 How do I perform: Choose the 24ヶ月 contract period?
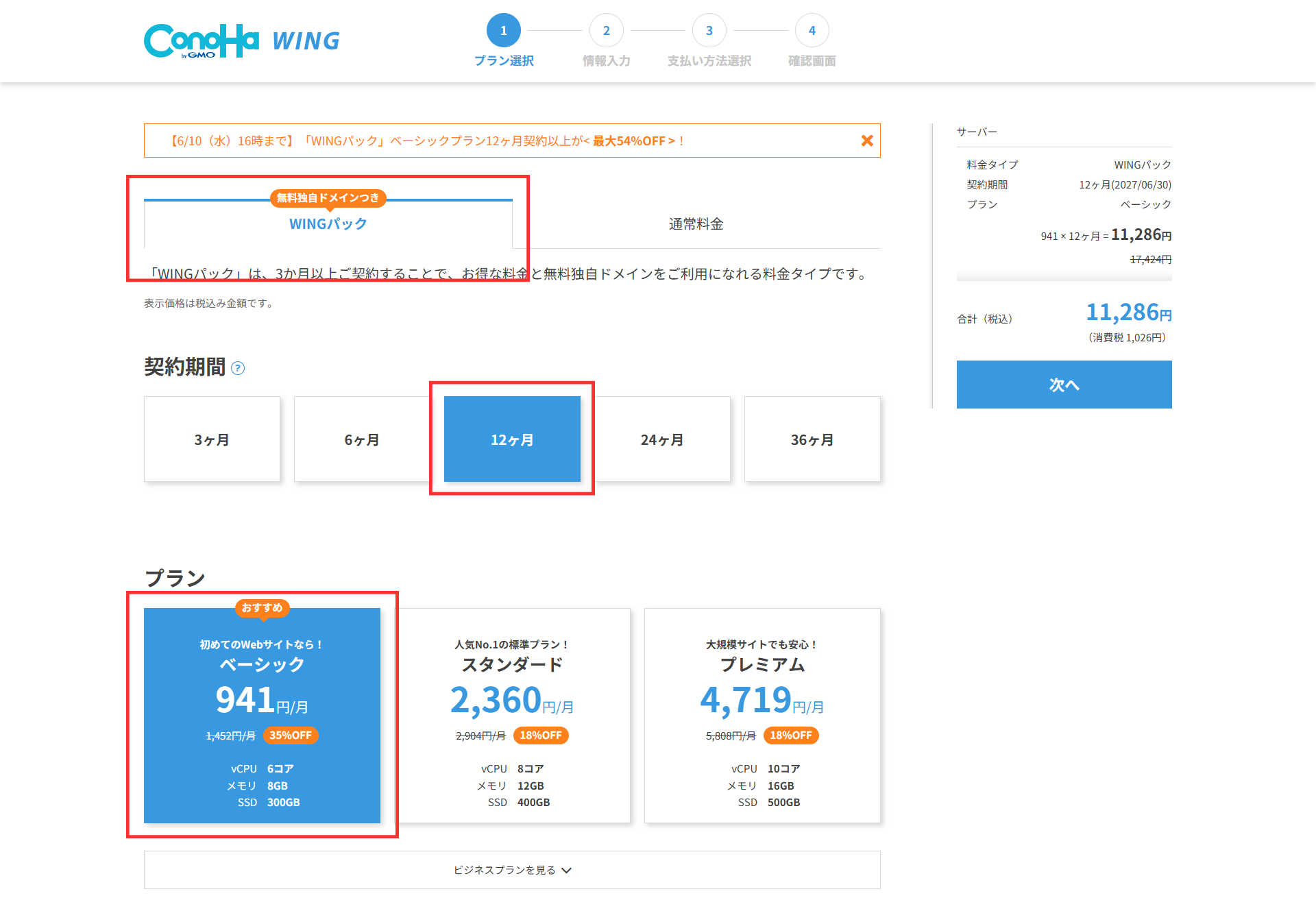[662, 439]
